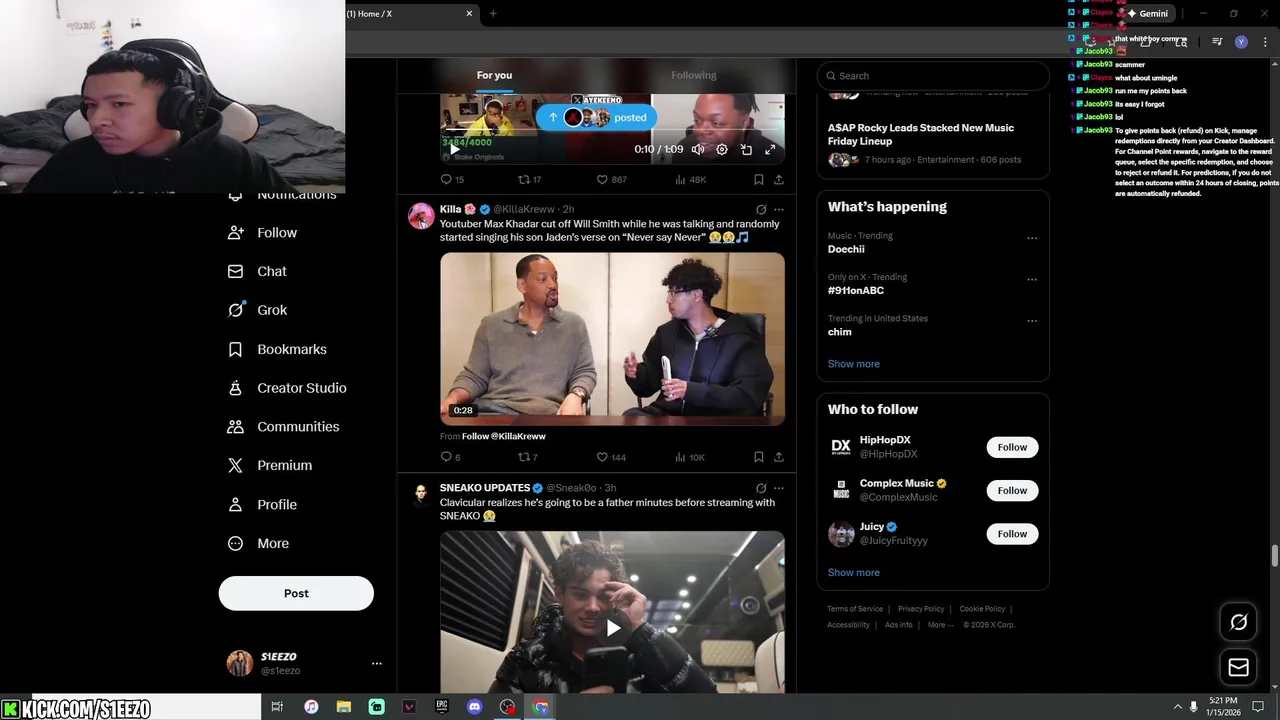Play the top video
The image size is (1280, 720).
(x=453, y=150)
